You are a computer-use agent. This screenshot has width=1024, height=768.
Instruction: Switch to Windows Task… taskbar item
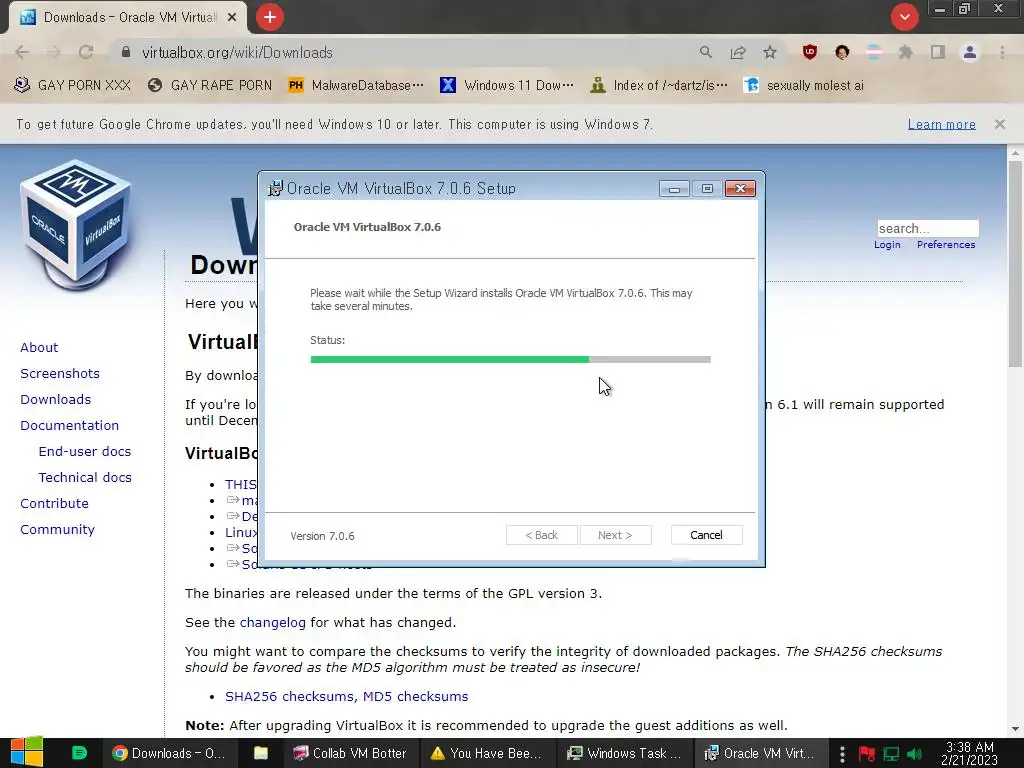pos(624,753)
